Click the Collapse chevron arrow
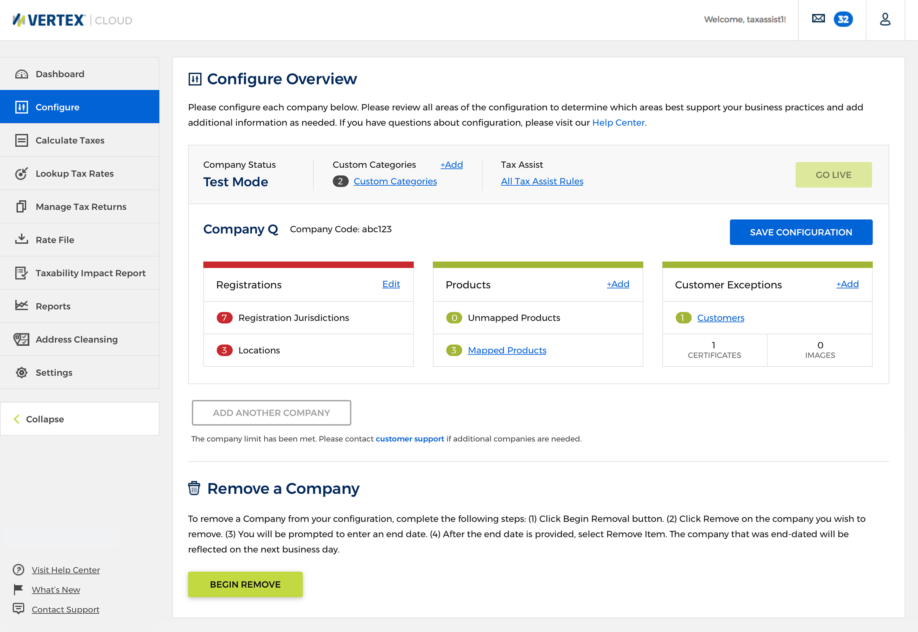Screen dimensions: 918x632 click(x=16, y=419)
